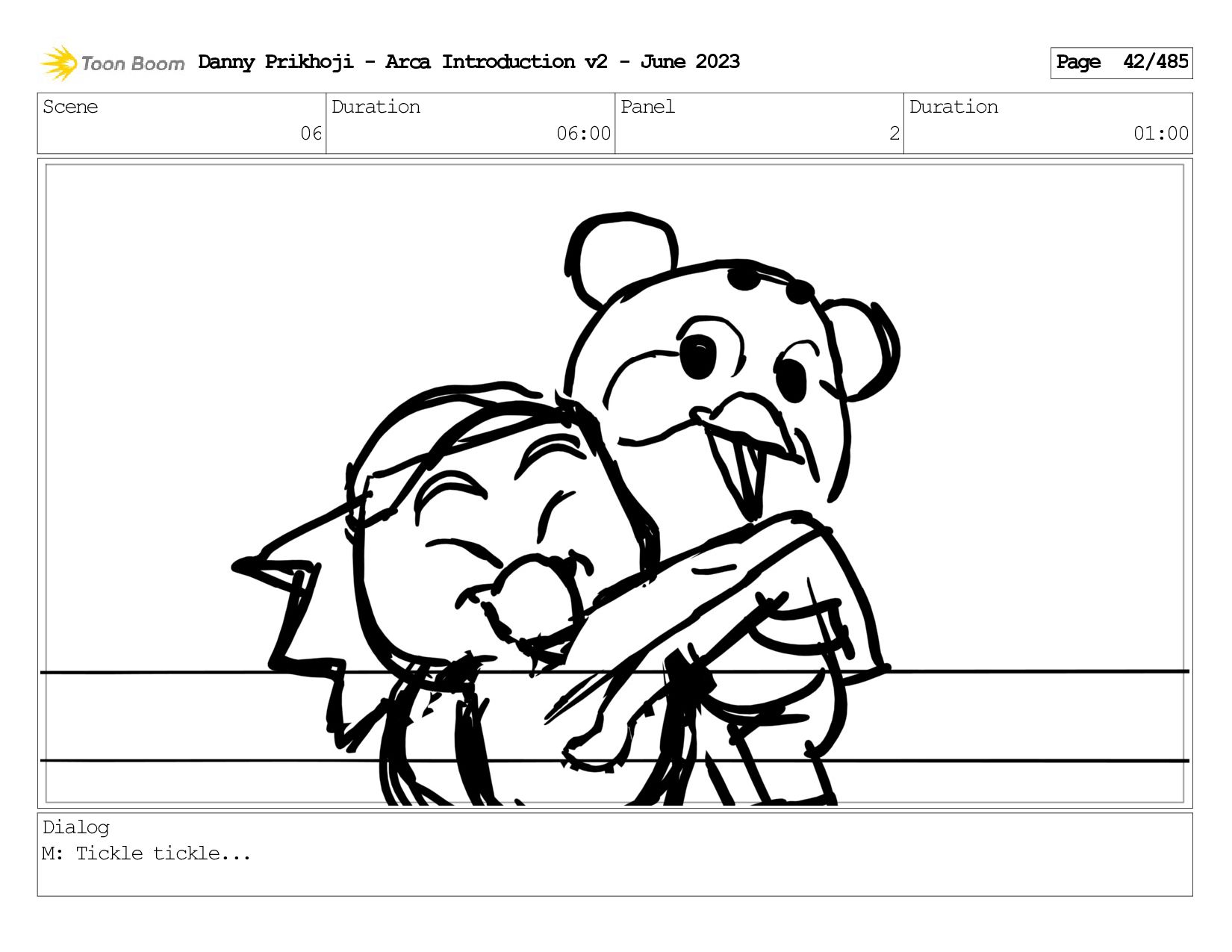
Task: Click the Toon Boom logo
Action: coord(112,63)
